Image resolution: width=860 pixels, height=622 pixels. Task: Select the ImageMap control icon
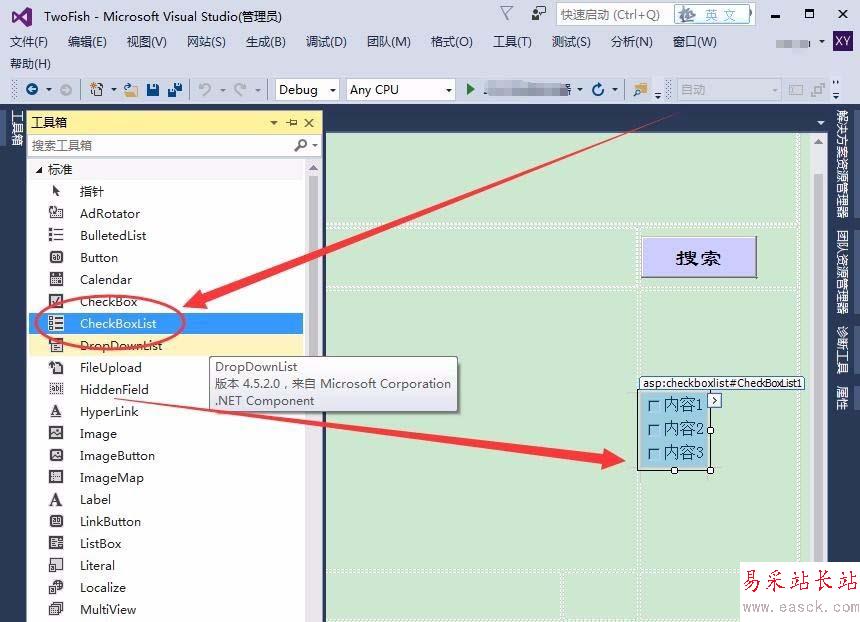pyautogui.click(x=56, y=477)
